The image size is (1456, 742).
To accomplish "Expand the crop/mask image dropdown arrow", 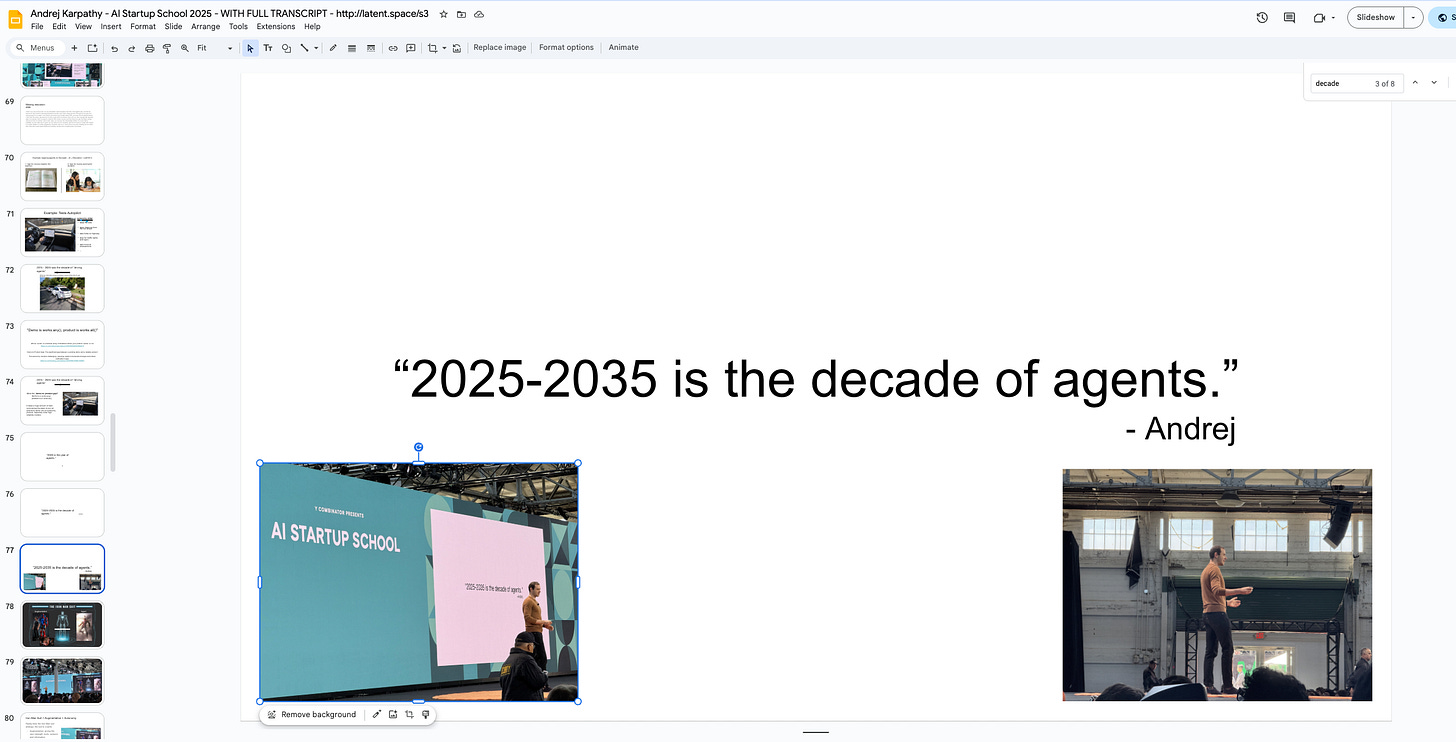I will pyautogui.click(x=444, y=48).
